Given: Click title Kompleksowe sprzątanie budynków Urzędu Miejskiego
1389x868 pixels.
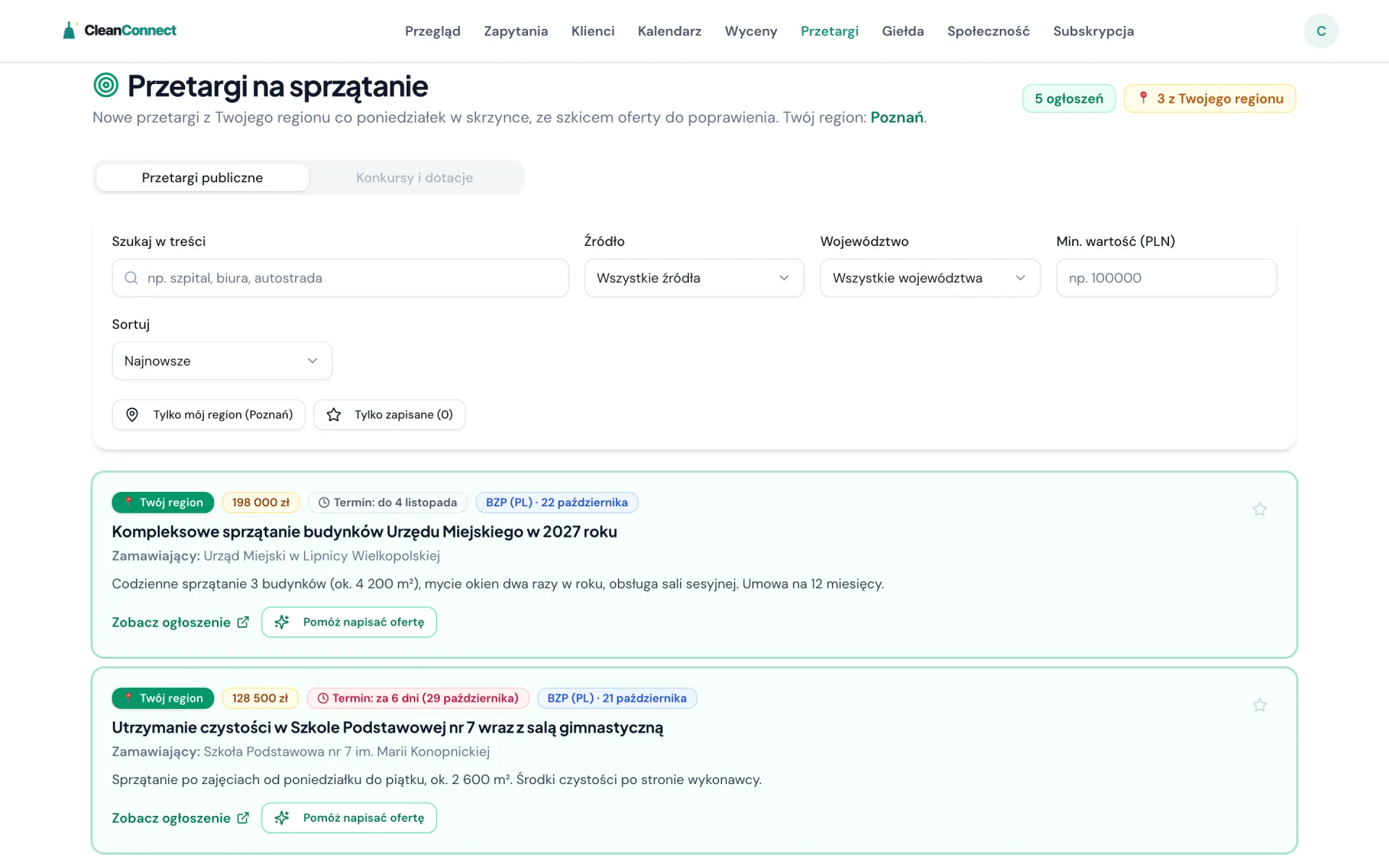Looking at the screenshot, I should click(x=364, y=532).
